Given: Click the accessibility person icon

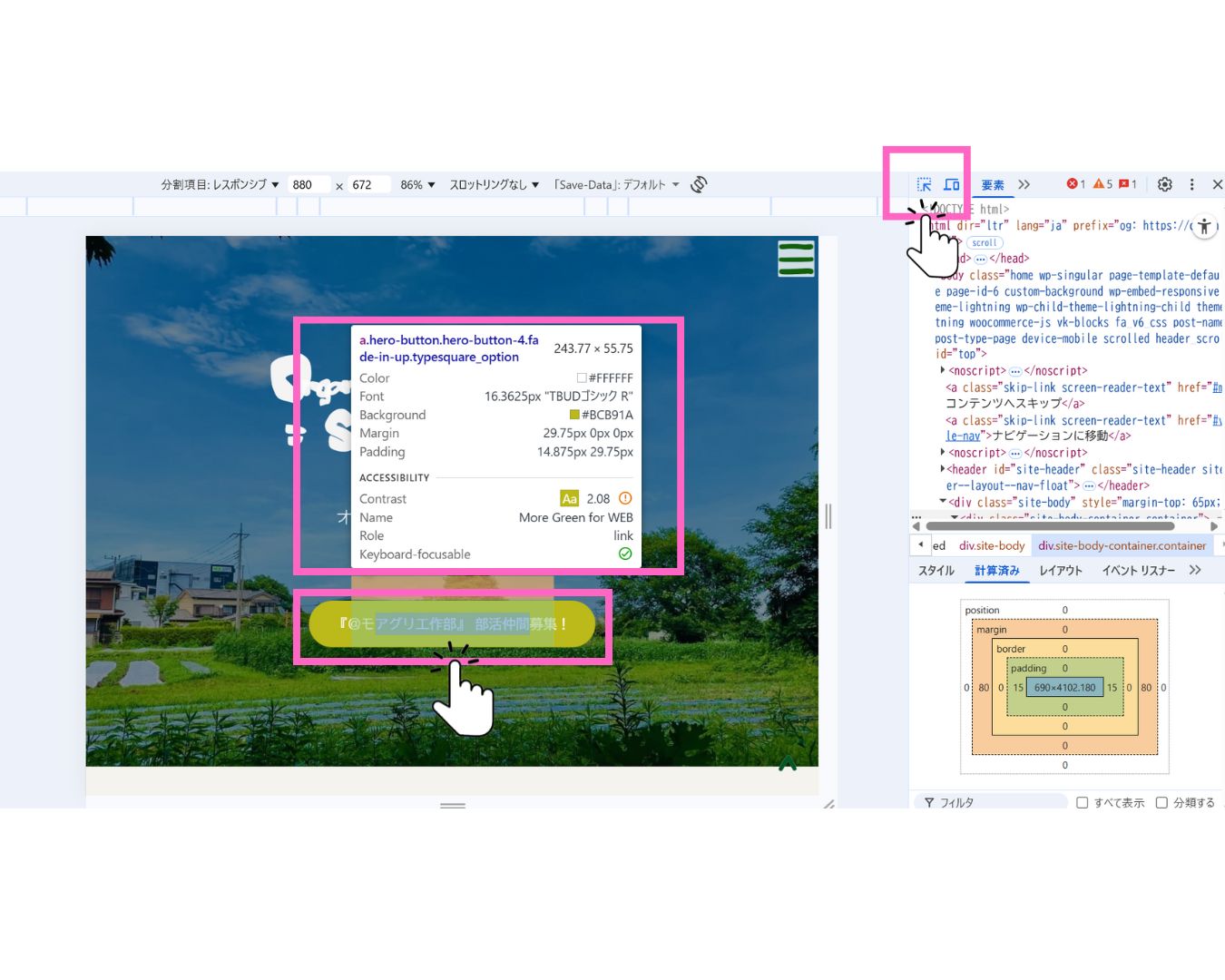Looking at the screenshot, I should [x=1204, y=227].
